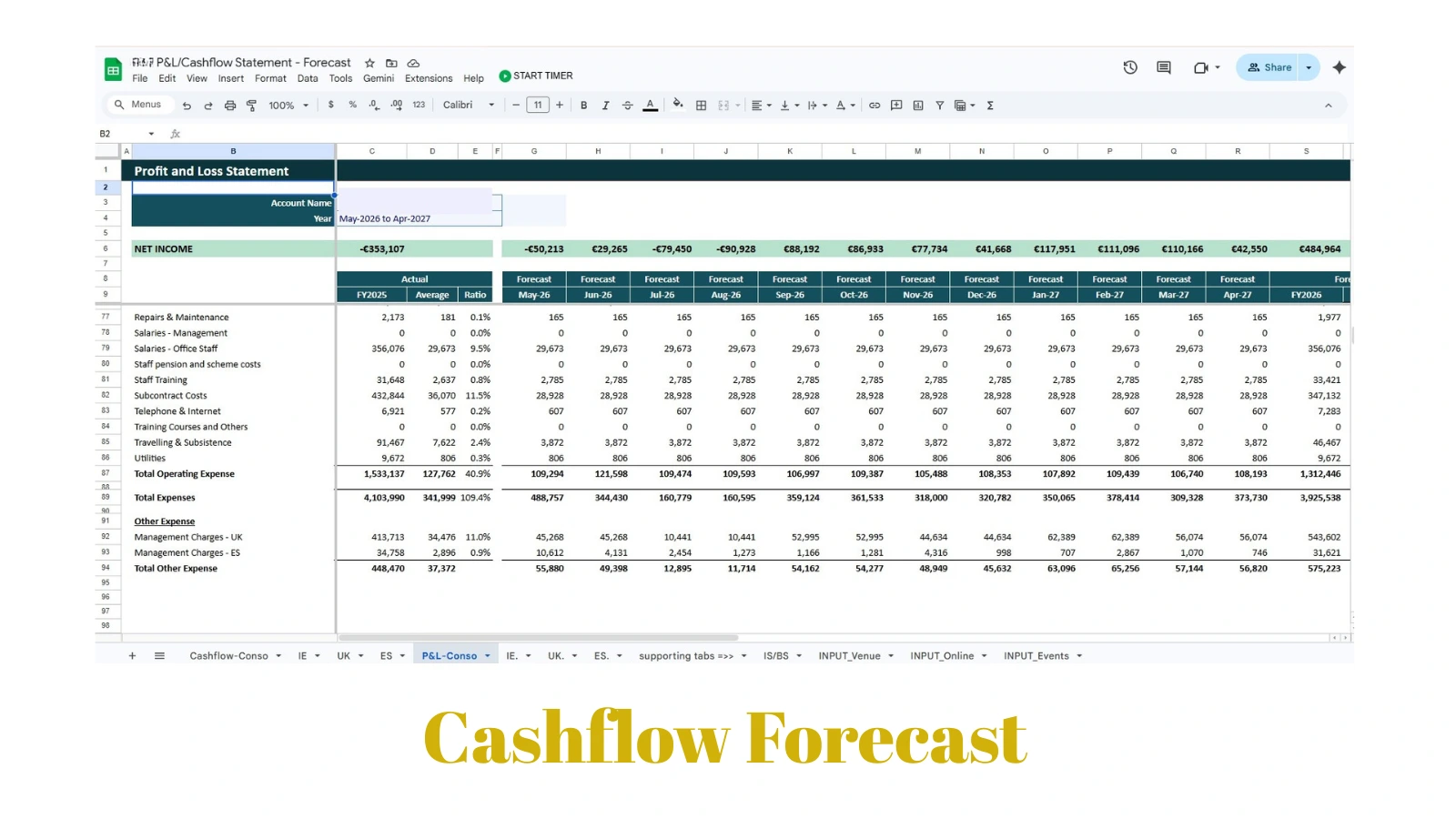Open the horizontal align dropdown
Screen dimensions: 1456x819
(761, 106)
